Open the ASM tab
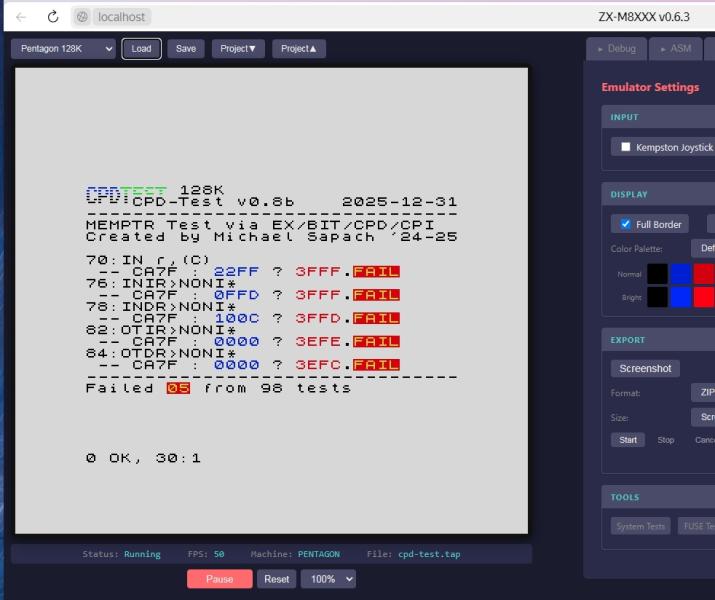The height and width of the screenshot is (600, 715). (x=675, y=48)
